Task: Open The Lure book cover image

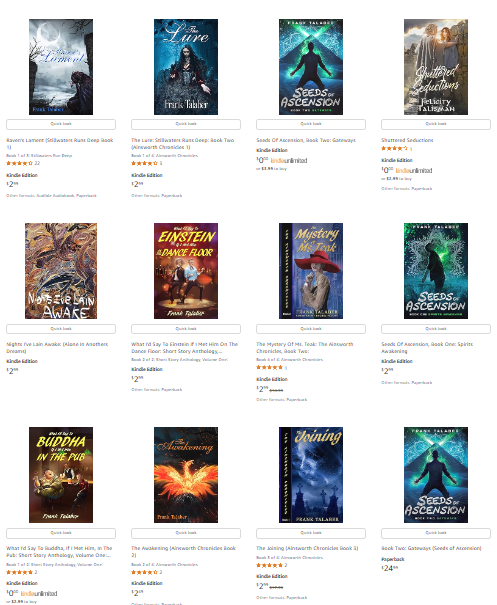Action: coord(186,67)
